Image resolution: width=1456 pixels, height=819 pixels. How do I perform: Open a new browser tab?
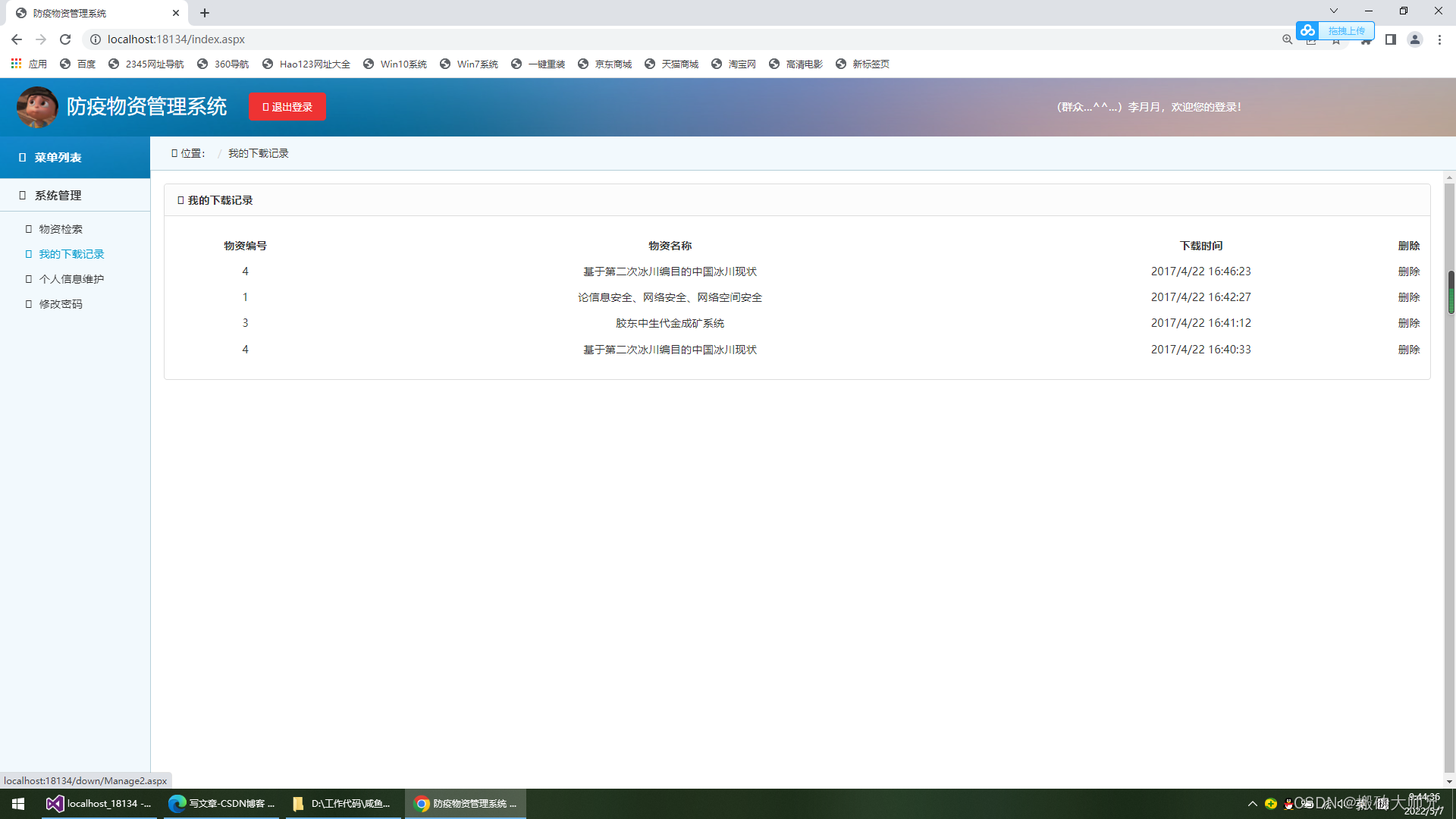(x=205, y=13)
